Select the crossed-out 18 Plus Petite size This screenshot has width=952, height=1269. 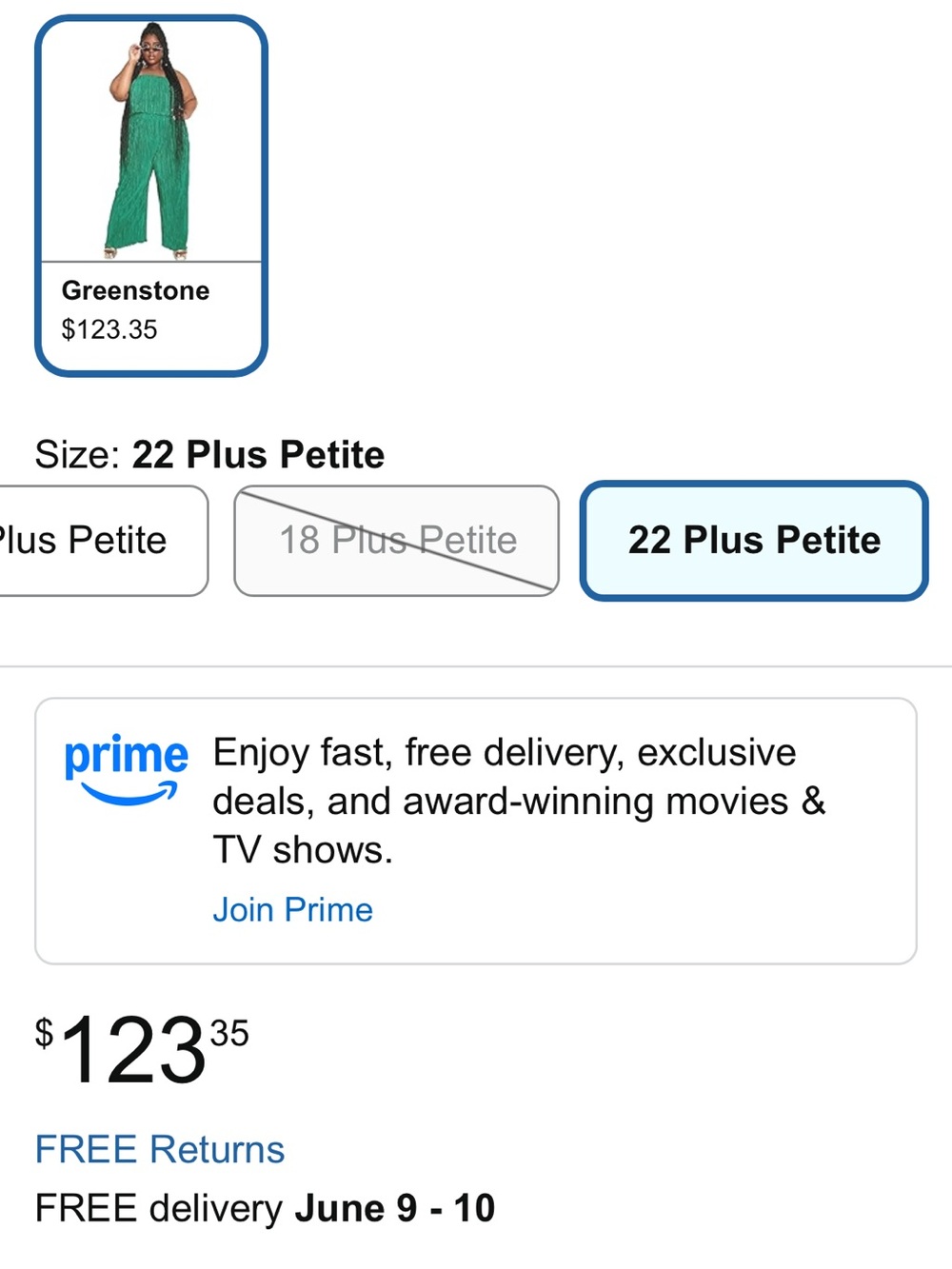[396, 541]
